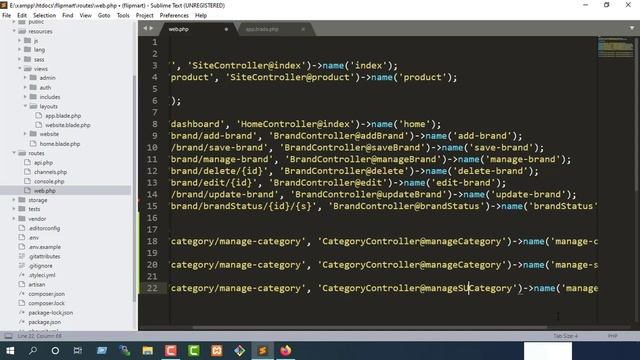Open .env.example file
The width and height of the screenshot is (640, 360).
44,247
